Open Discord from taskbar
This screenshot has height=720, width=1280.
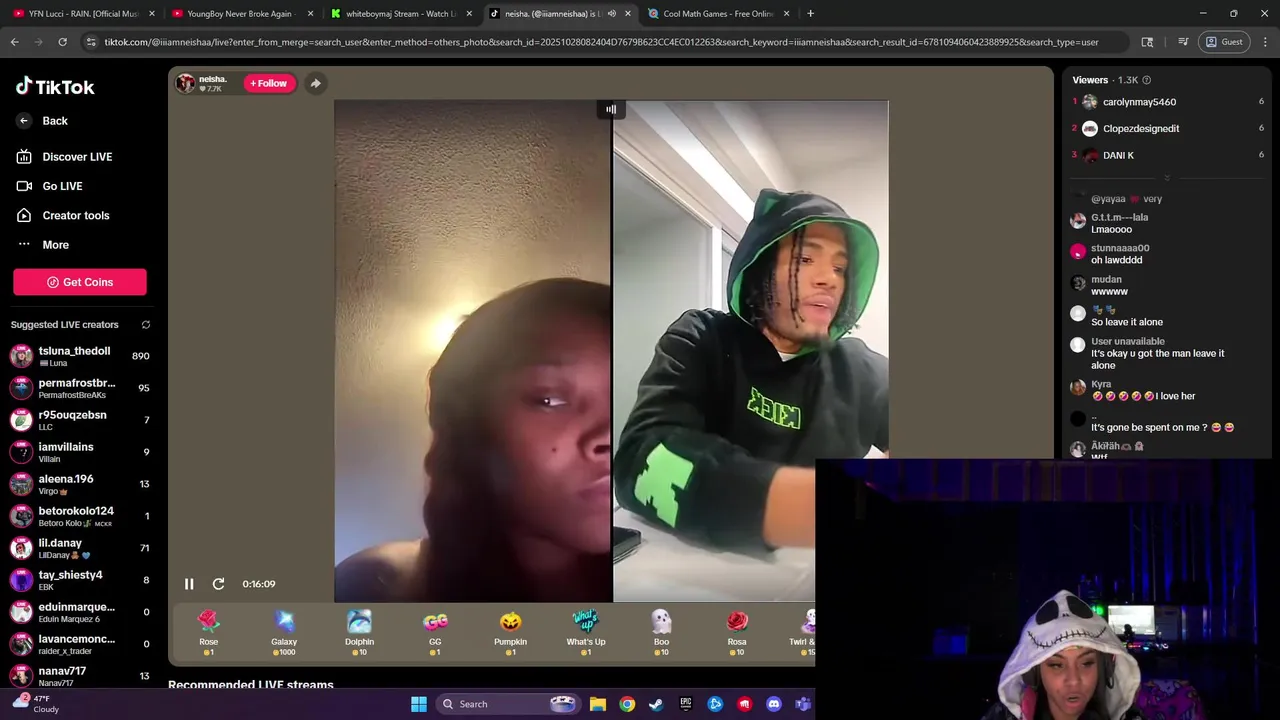click(x=773, y=704)
